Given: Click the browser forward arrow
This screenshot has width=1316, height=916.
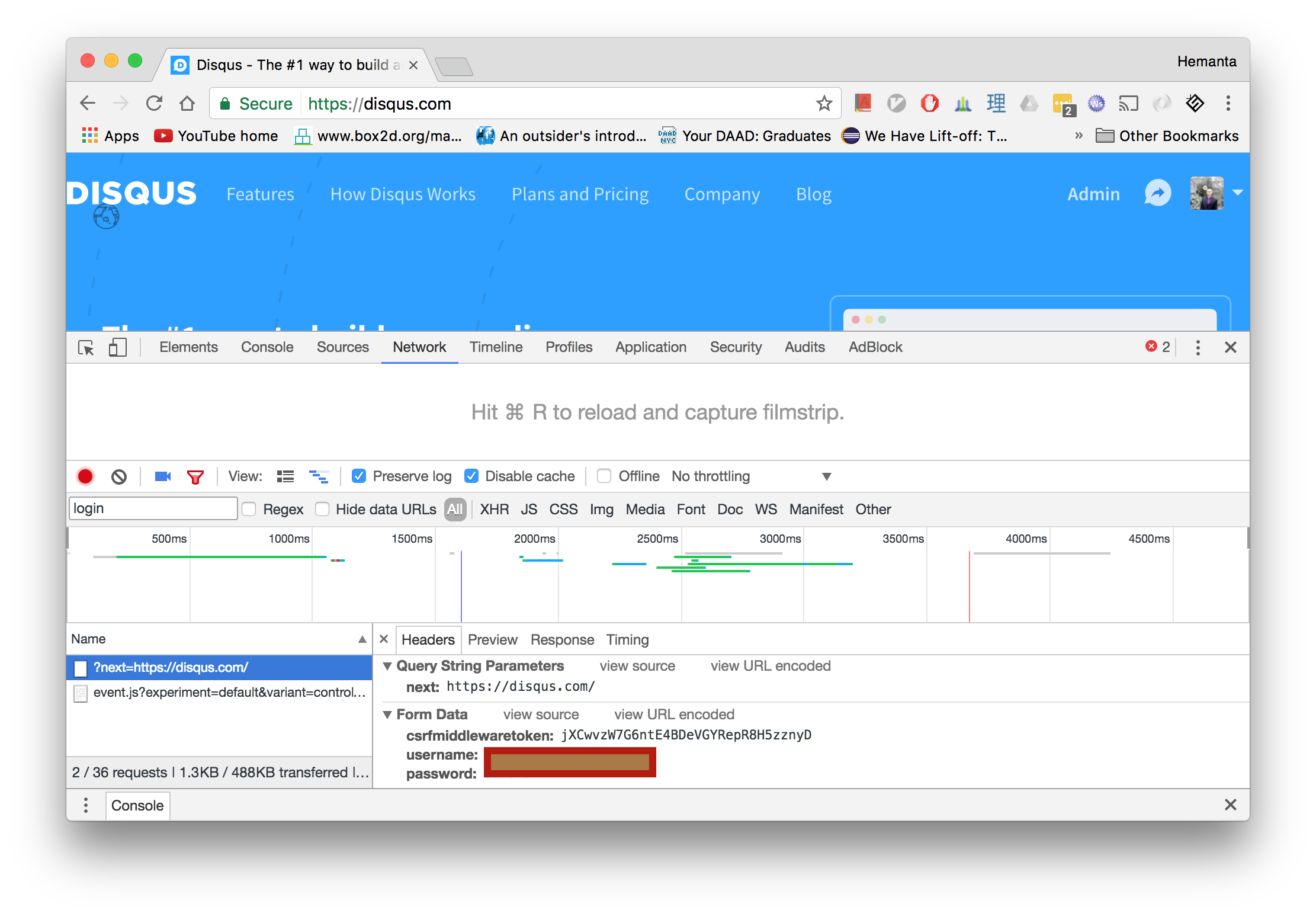Looking at the screenshot, I should (121, 103).
